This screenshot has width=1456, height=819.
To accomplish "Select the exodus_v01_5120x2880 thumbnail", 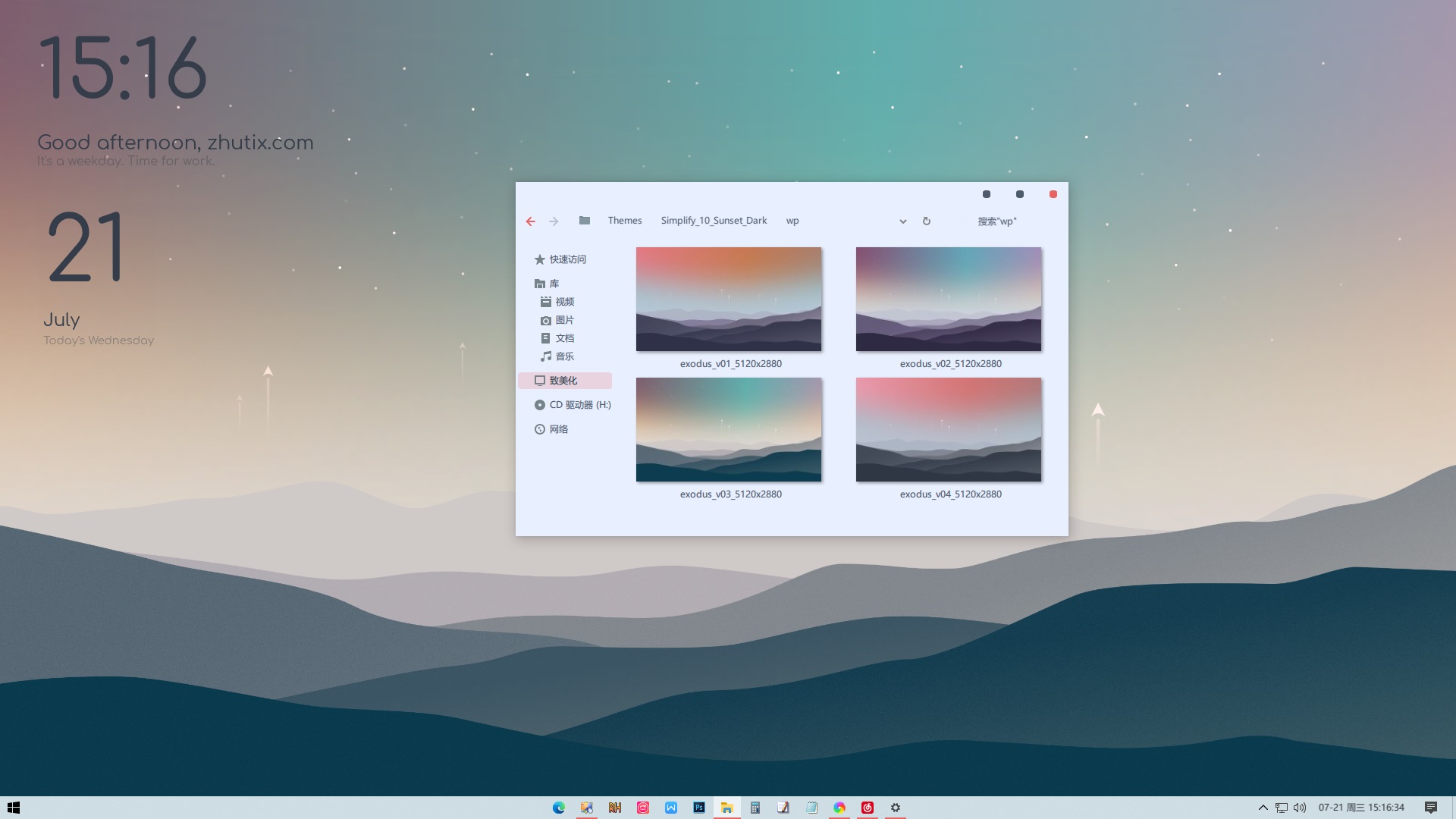I will pos(729,299).
